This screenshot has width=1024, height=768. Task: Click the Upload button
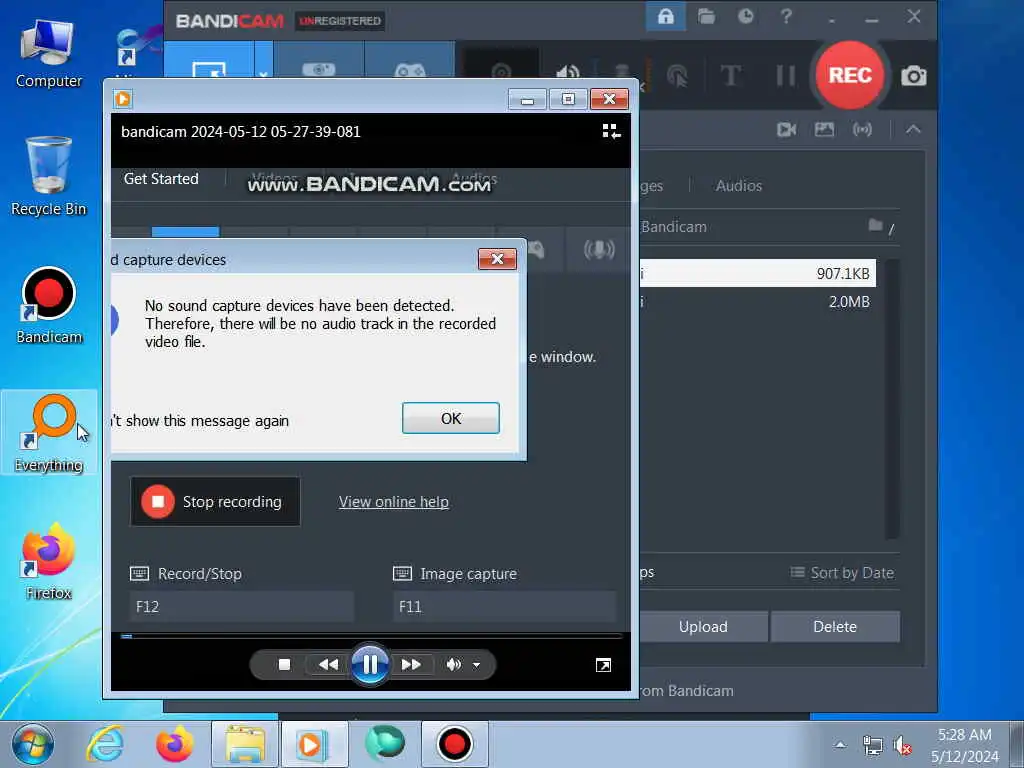(703, 627)
